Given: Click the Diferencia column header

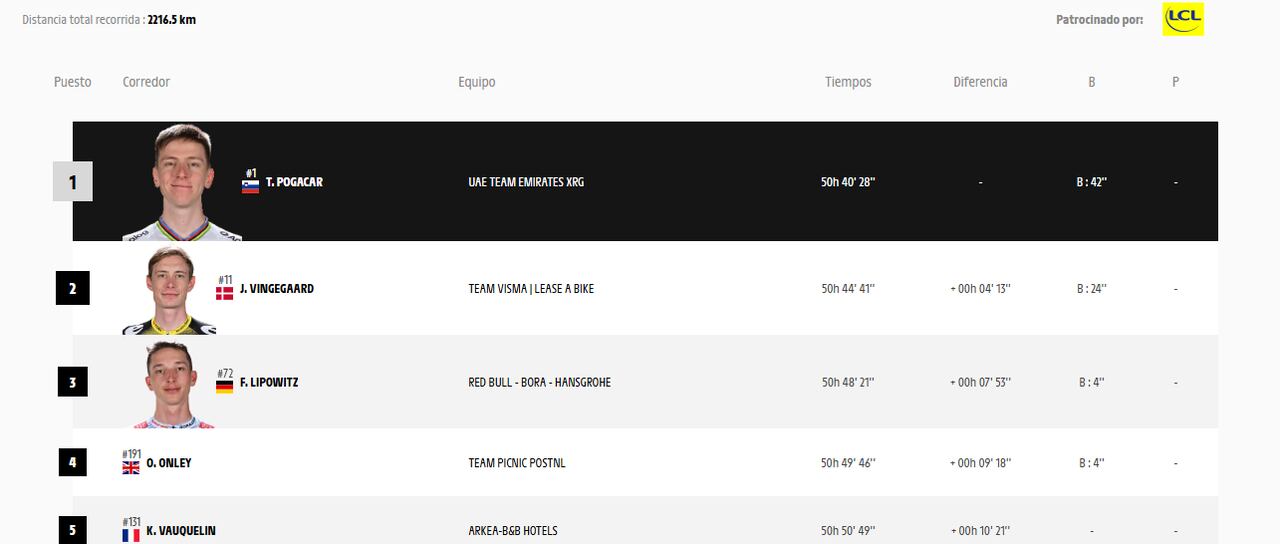Looking at the screenshot, I should 980,82.
